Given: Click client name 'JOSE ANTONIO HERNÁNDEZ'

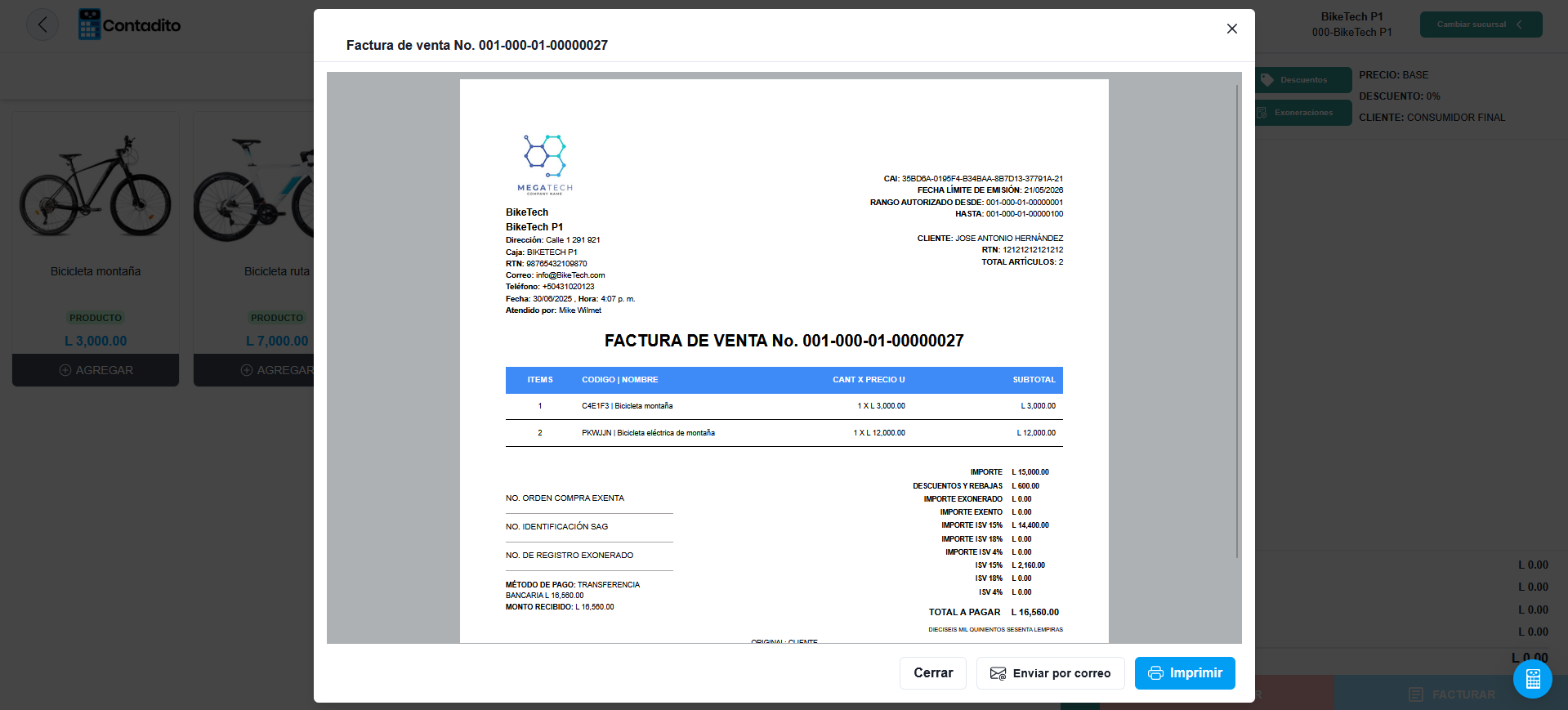Looking at the screenshot, I should coord(1009,239).
